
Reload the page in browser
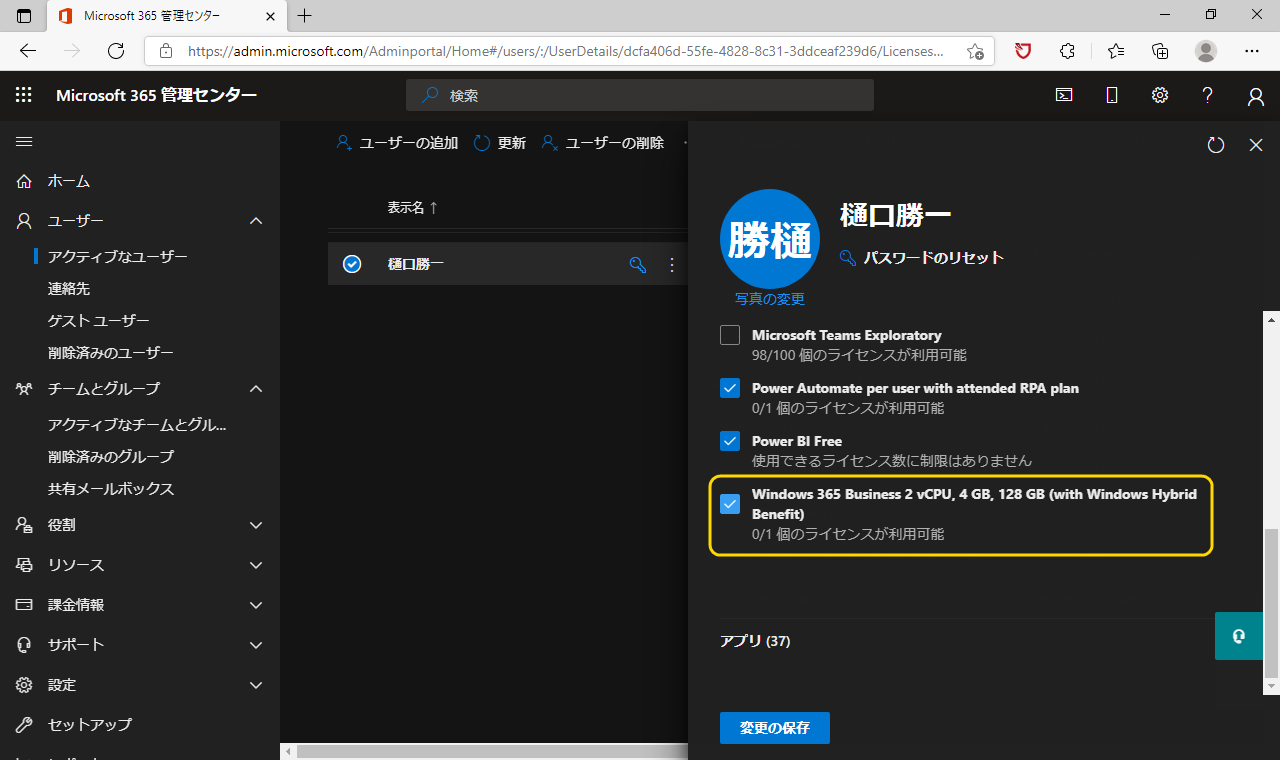point(116,51)
